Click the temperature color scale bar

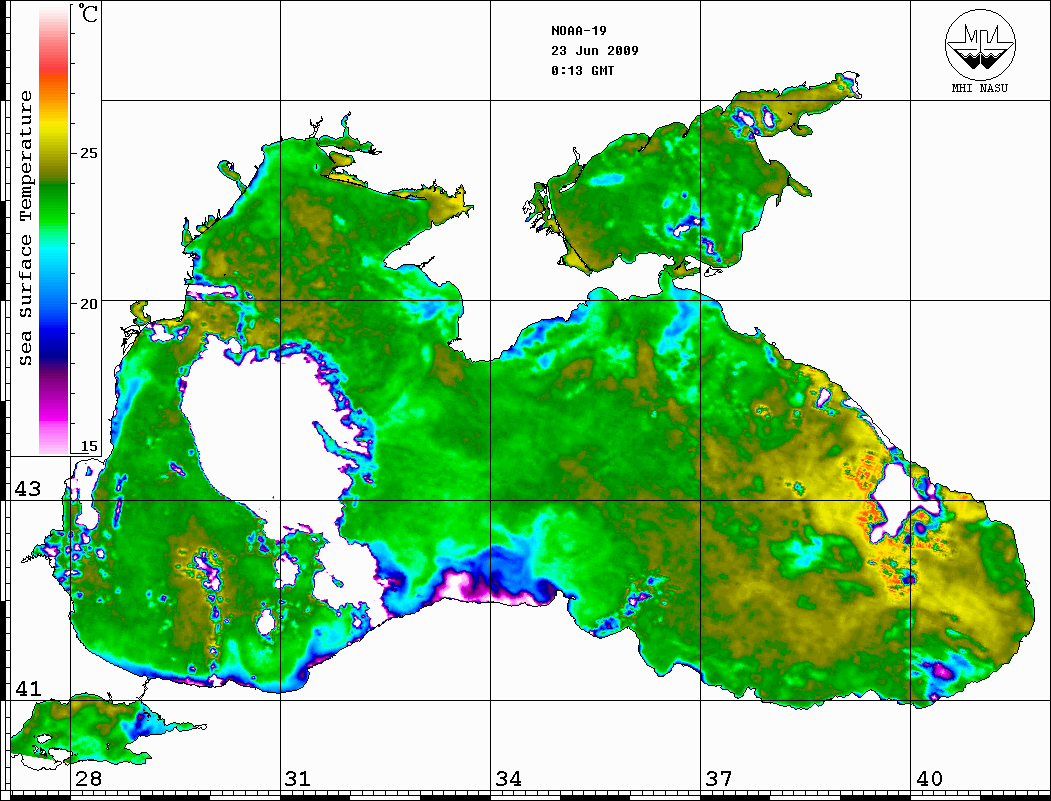[54, 230]
